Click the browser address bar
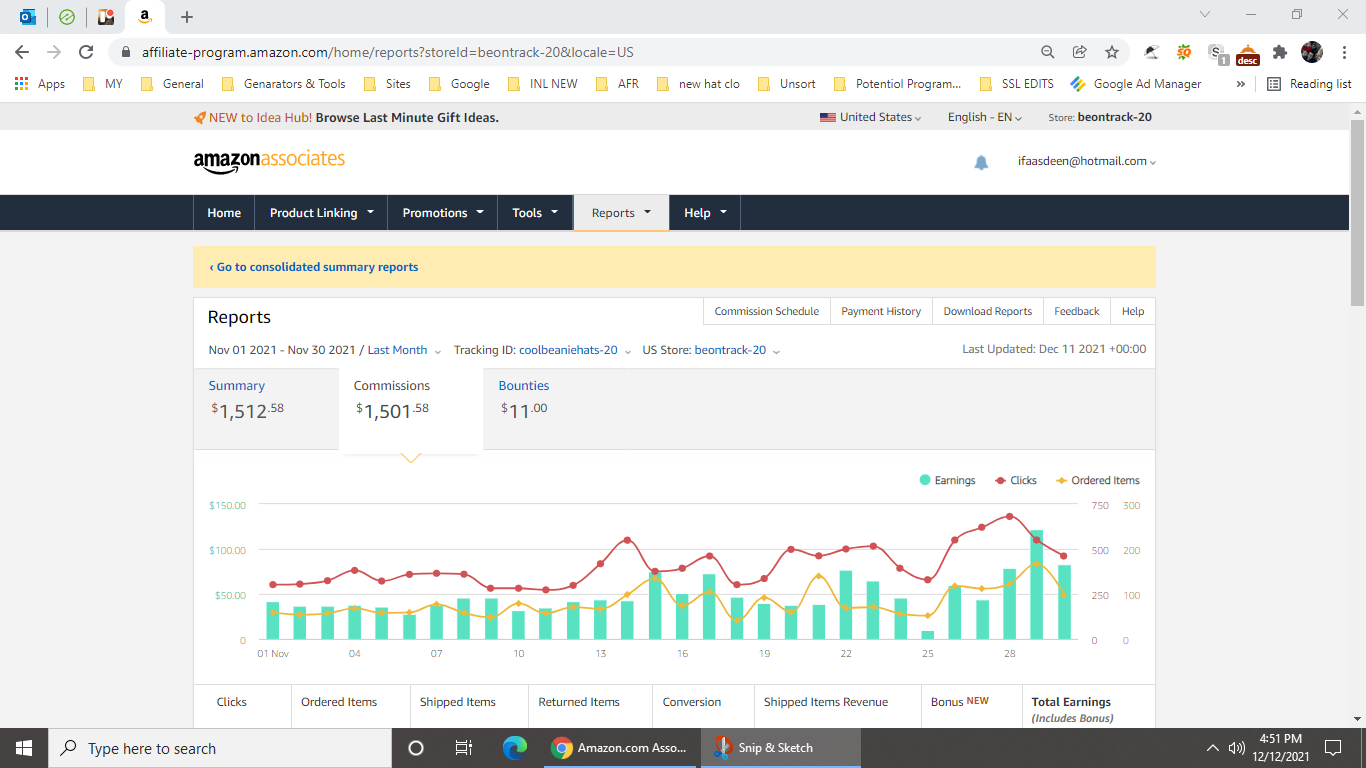The width and height of the screenshot is (1366, 768). click(x=580, y=52)
